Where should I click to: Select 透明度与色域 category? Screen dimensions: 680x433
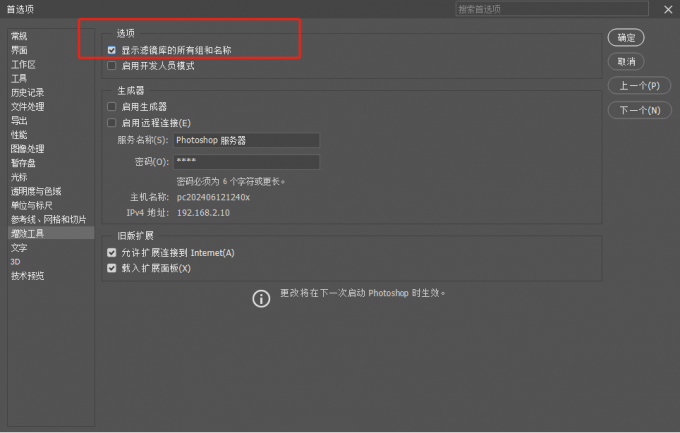(36, 191)
